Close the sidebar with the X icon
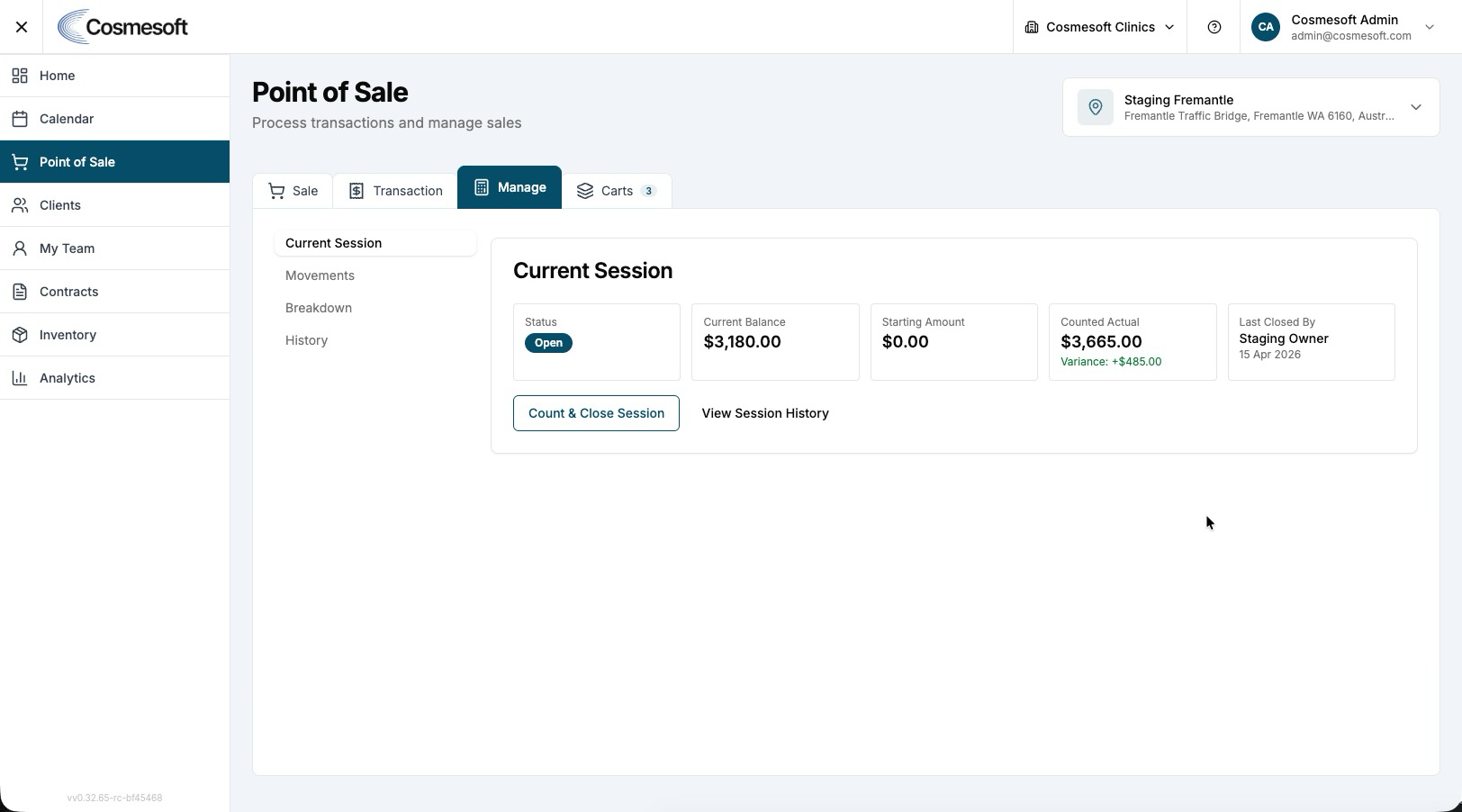 coord(22,27)
